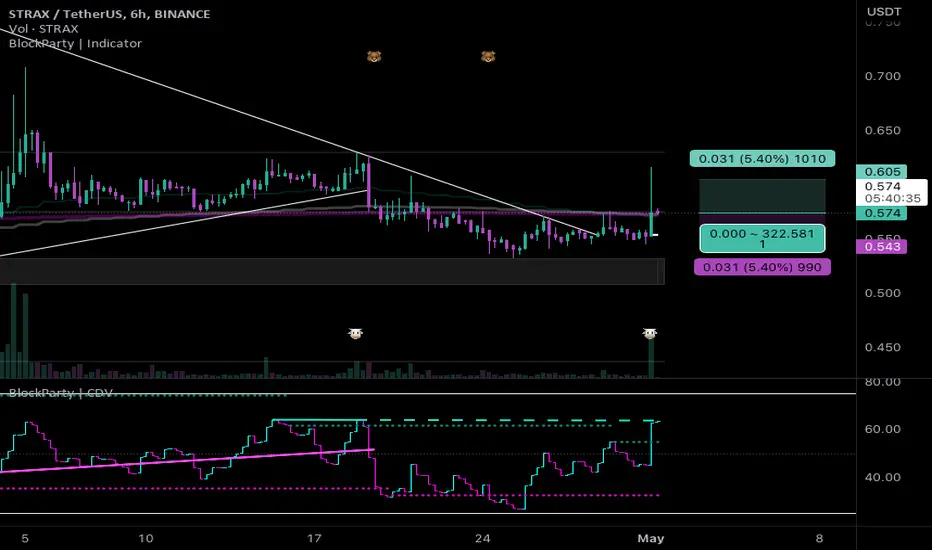This screenshot has height=550, width=932.
Task: Click current price label 0.574 with countdown
Action: (x=892, y=192)
